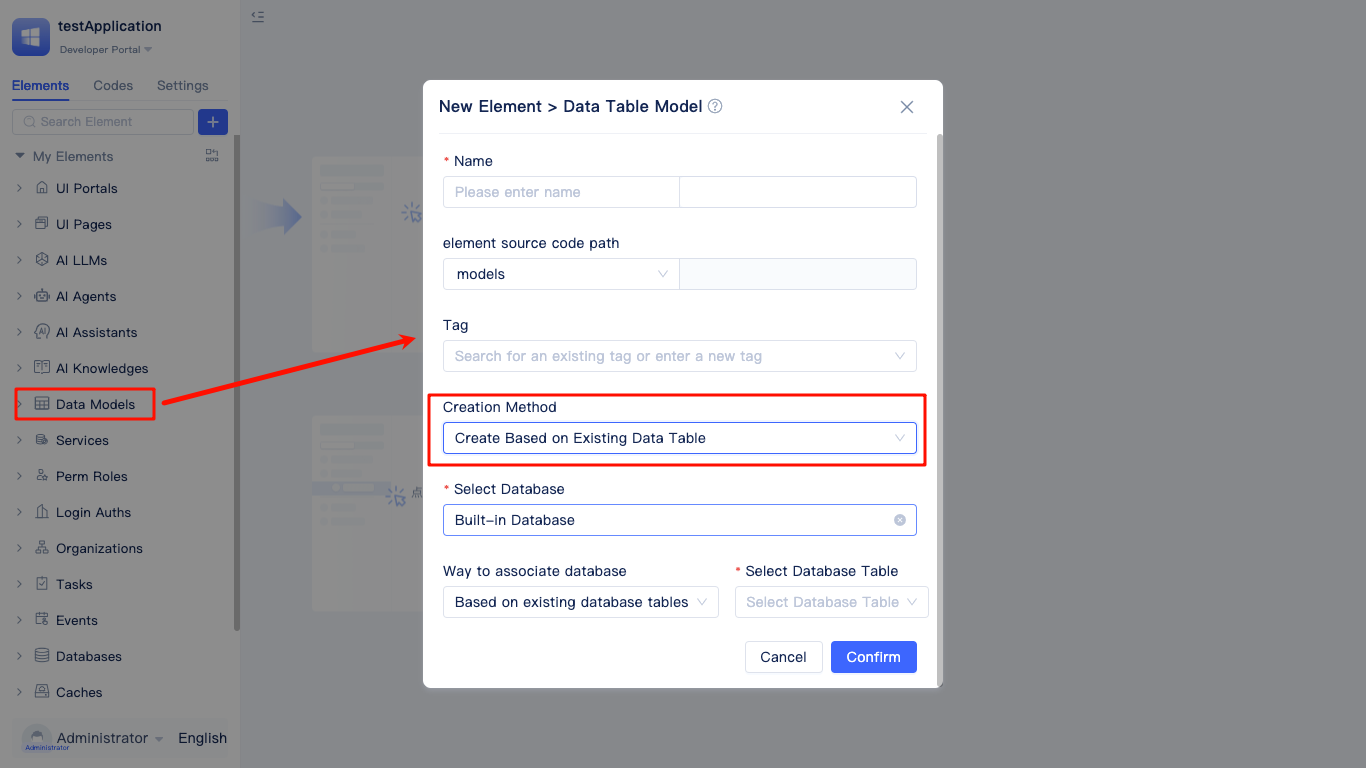Image resolution: width=1366 pixels, height=768 pixels.
Task: Click the Cancel button
Action: point(783,657)
